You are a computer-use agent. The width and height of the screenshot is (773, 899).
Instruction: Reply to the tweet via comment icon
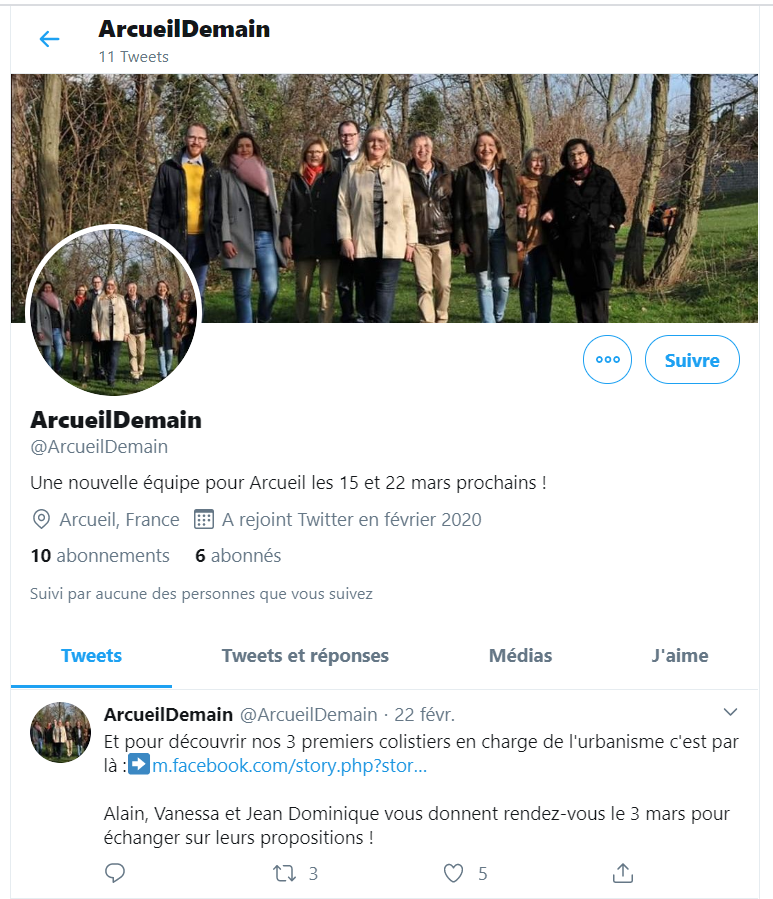click(115, 873)
